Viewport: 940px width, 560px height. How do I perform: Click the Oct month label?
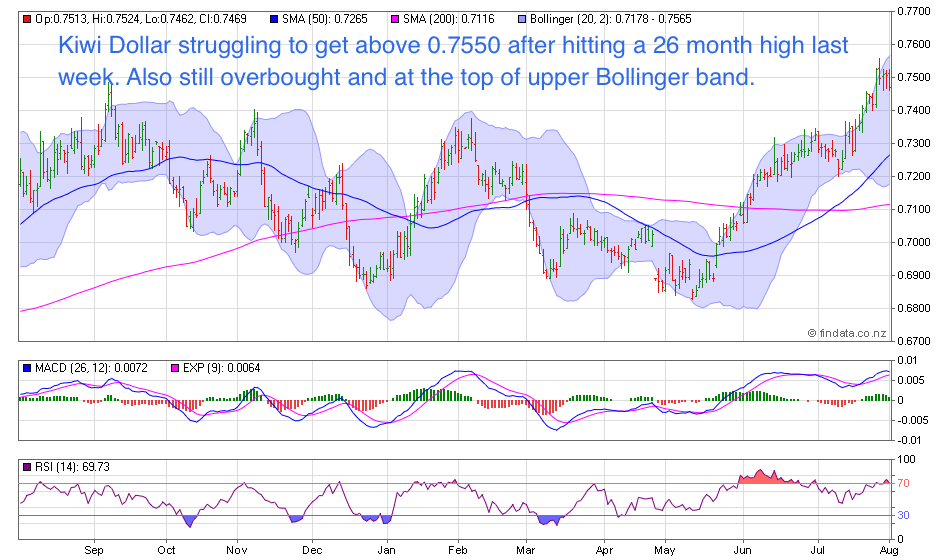166,550
